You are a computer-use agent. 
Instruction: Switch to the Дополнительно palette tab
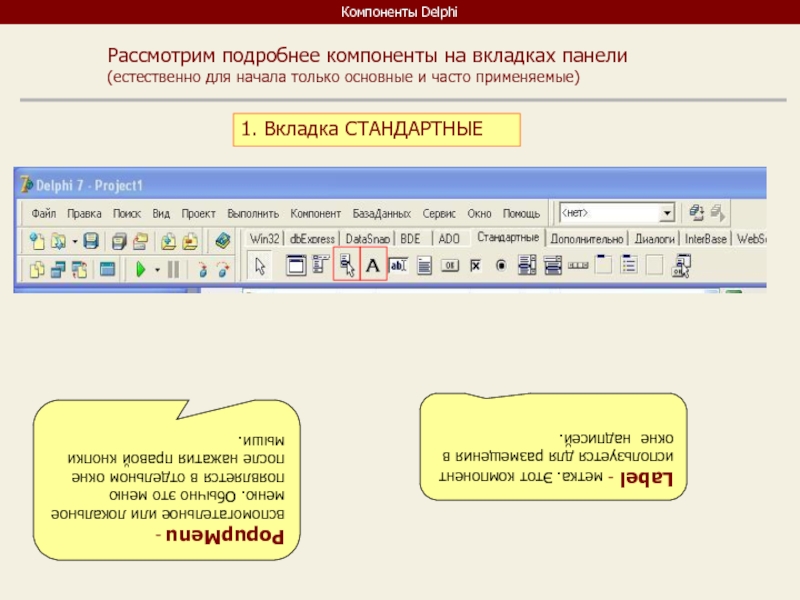point(587,239)
